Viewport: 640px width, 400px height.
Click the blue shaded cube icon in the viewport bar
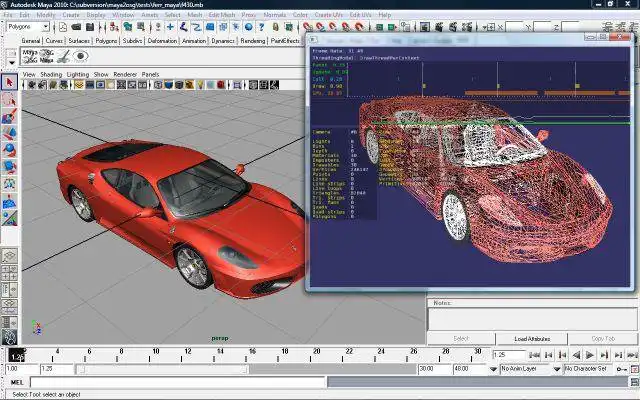pos(169,85)
